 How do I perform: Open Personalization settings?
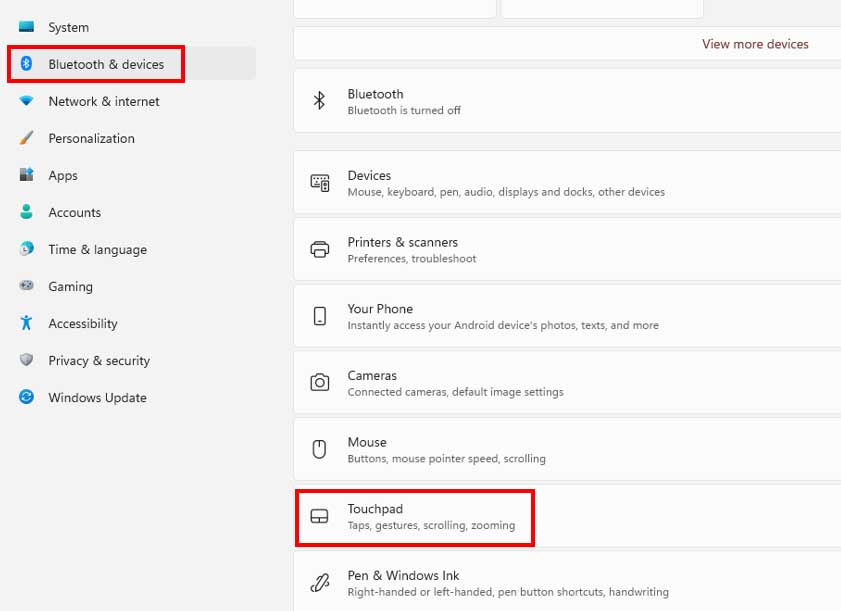(x=91, y=138)
